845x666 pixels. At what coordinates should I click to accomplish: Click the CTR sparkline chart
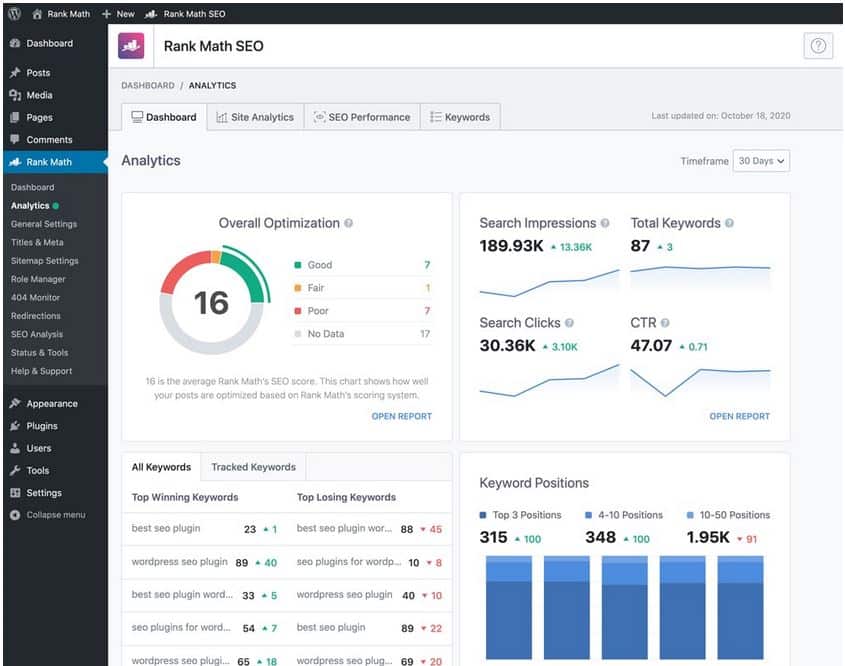click(x=700, y=382)
